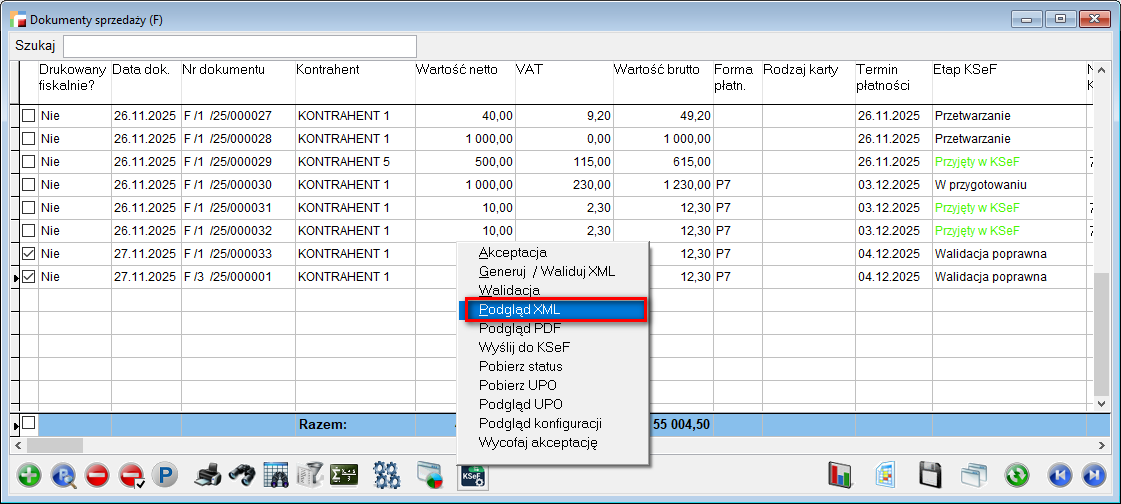Tick the checkbox for document F/1/25/000029
The height and width of the screenshot is (504, 1121).
(28, 162)
